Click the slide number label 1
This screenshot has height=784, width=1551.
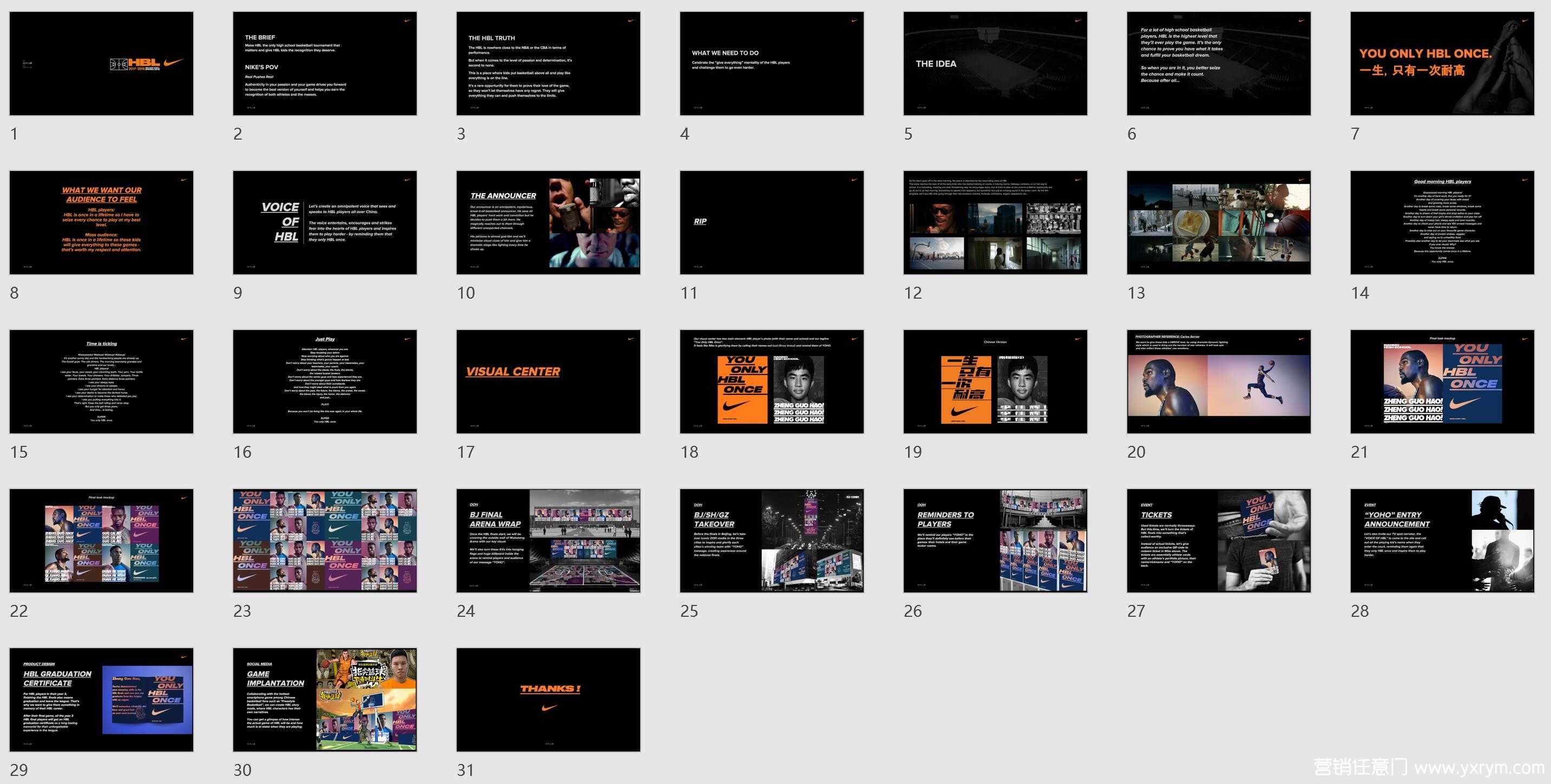14,134
